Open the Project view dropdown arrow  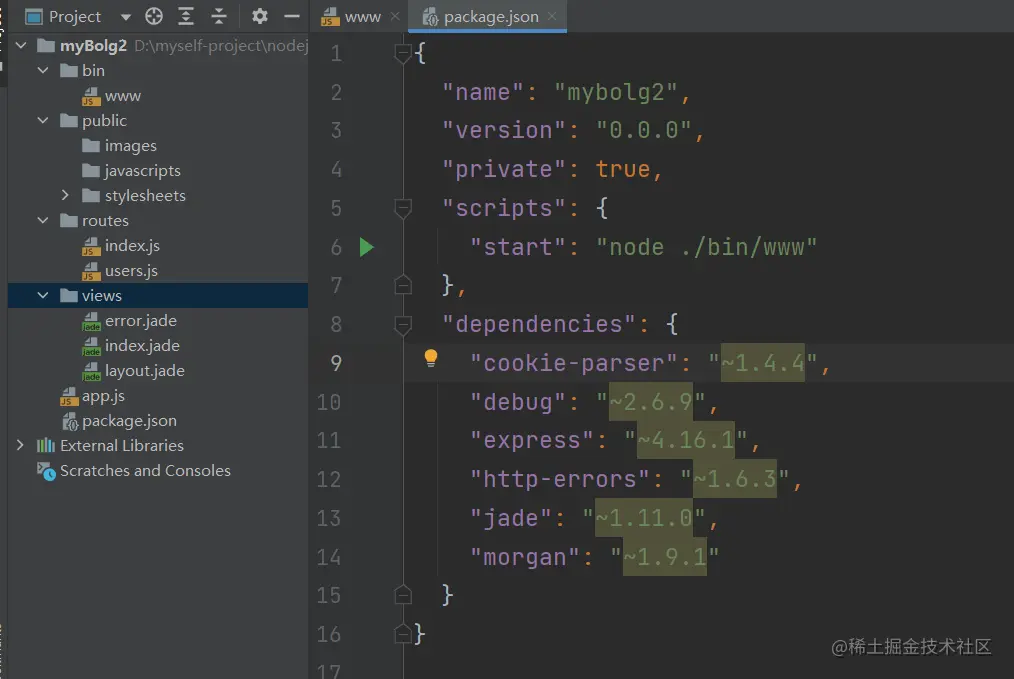pyautogui.click(x=125, y=17)
